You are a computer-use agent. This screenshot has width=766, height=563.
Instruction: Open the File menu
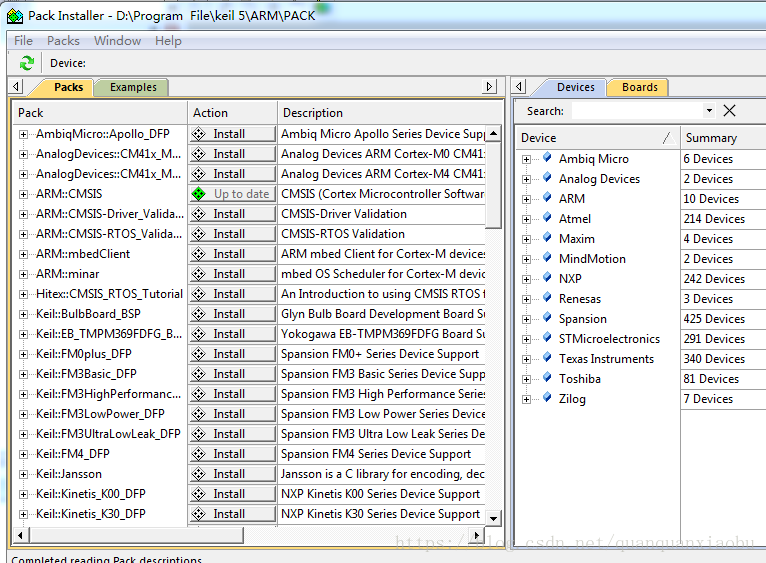(23, 41)
